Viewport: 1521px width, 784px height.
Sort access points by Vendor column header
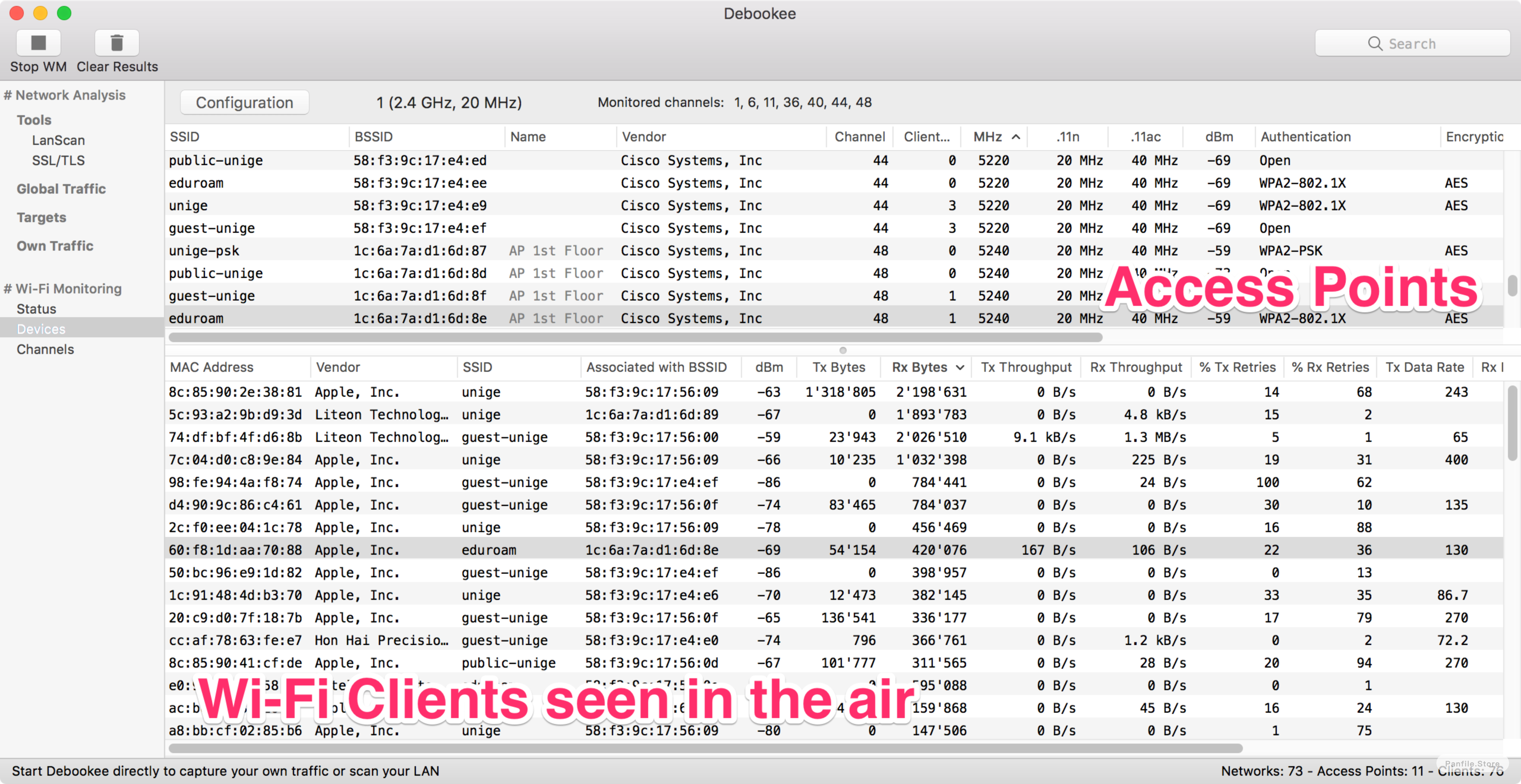pyautogui.click(x=722, y=136)
